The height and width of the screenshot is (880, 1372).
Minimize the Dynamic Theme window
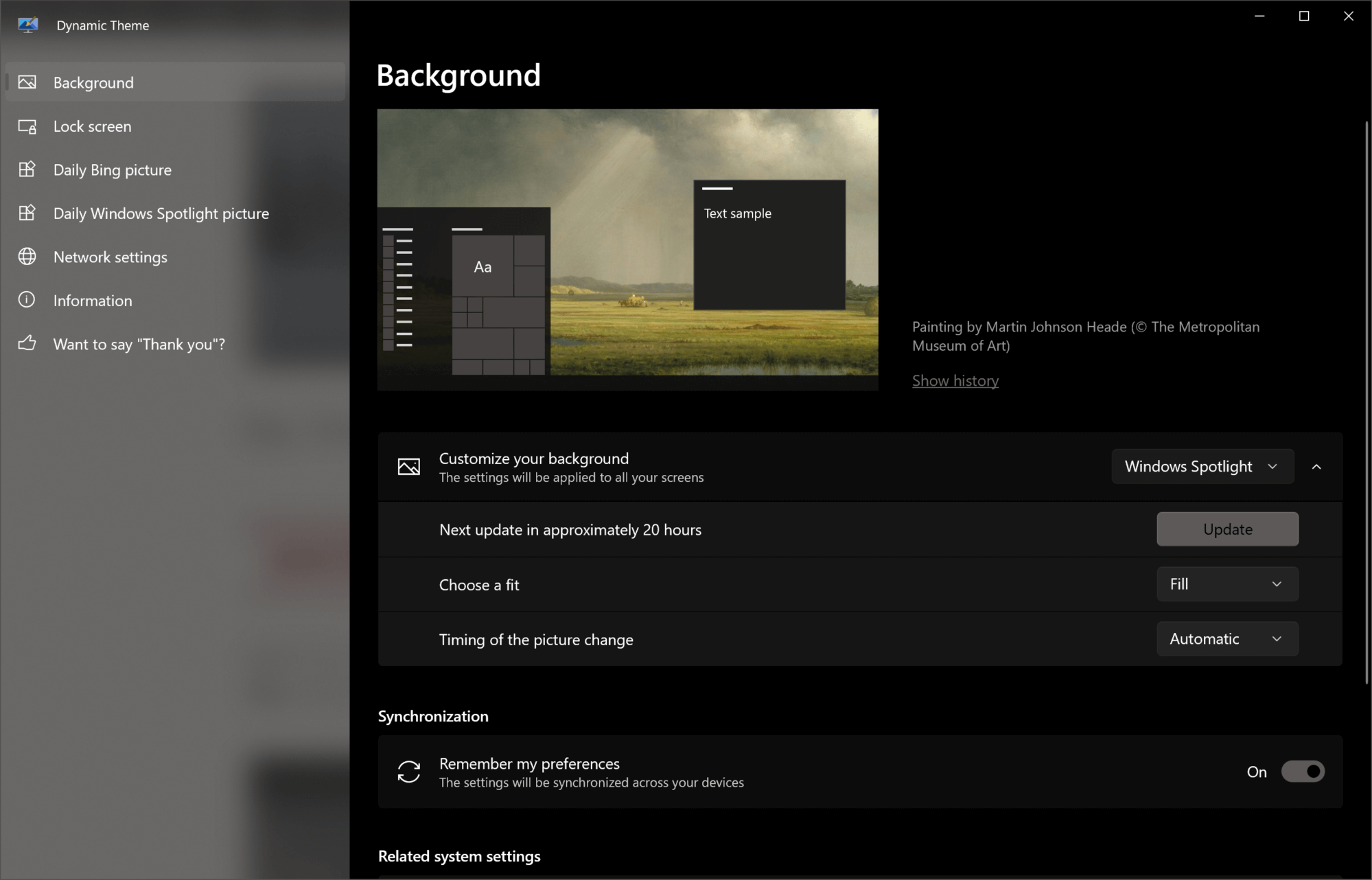click(x=1259, y=16)
